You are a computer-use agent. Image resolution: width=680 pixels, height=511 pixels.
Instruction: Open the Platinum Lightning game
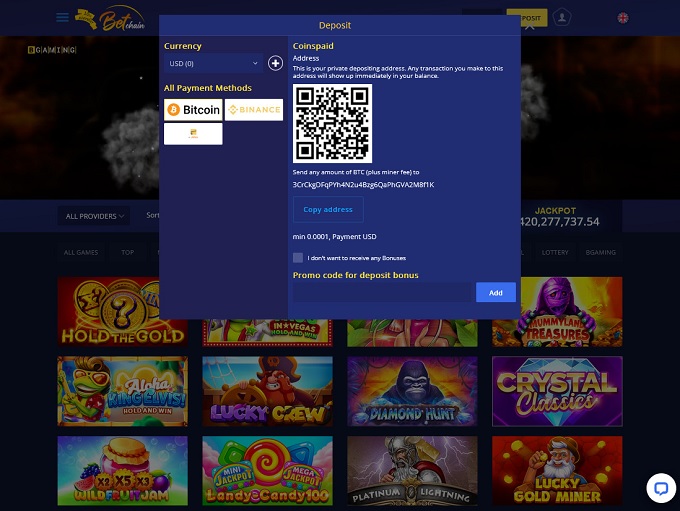click(x=412, y=471)
